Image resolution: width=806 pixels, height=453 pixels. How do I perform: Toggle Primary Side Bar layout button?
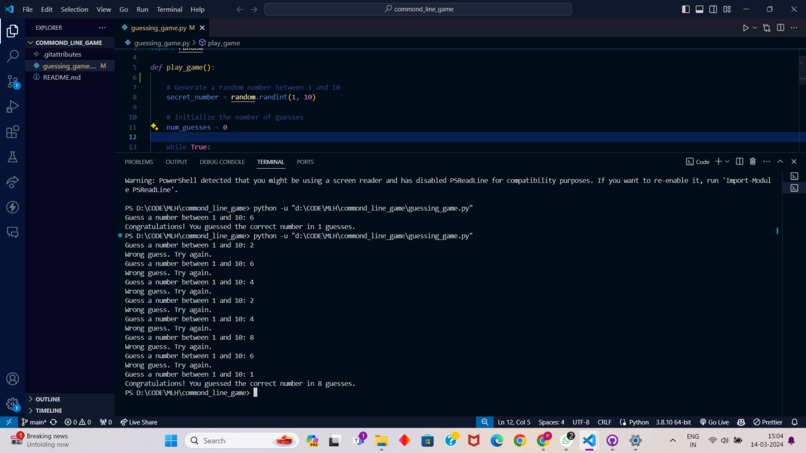(x=686, y=9)
